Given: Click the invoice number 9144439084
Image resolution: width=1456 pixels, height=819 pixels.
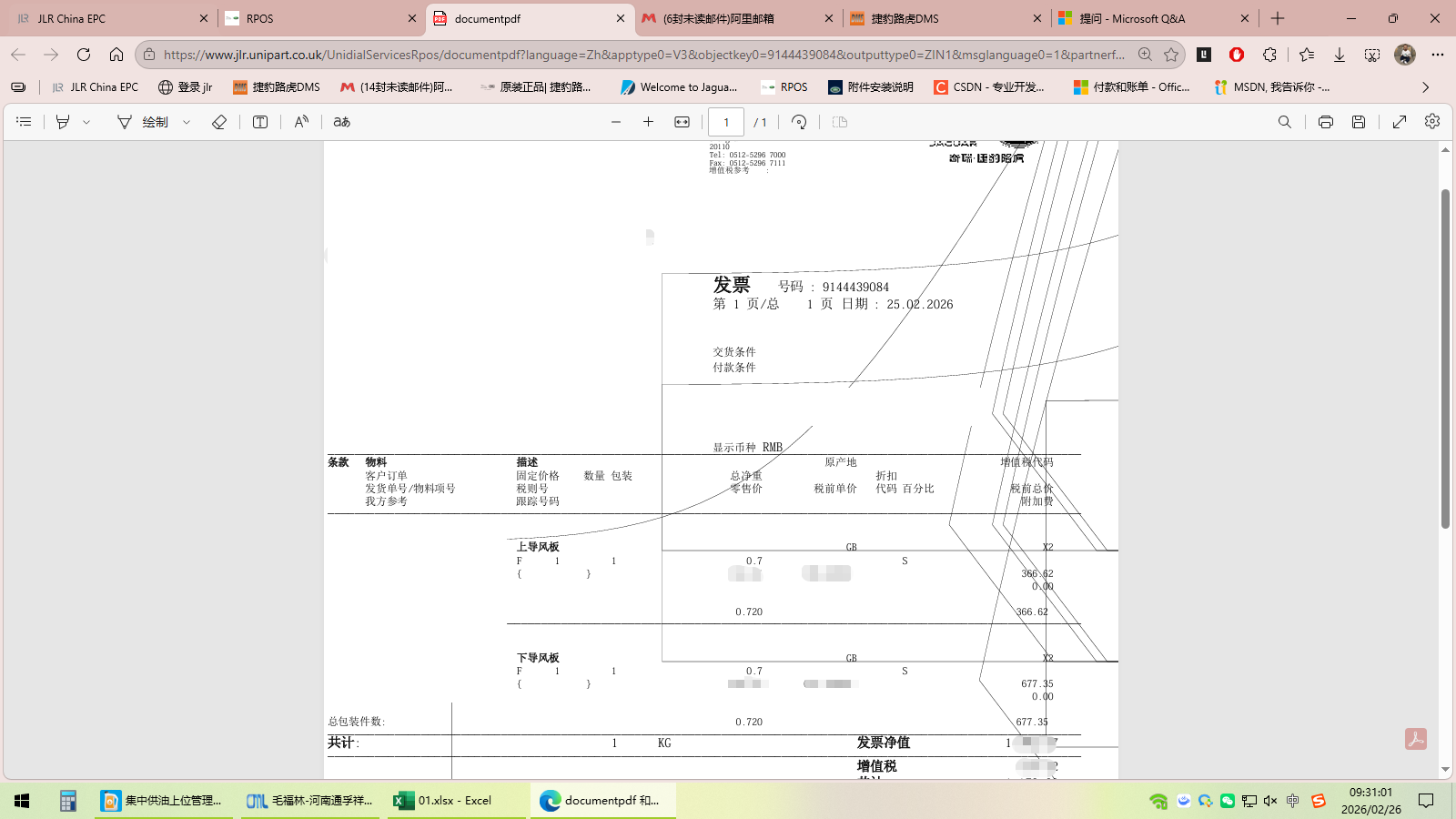Looking at the screenshot, I should 855,288.
